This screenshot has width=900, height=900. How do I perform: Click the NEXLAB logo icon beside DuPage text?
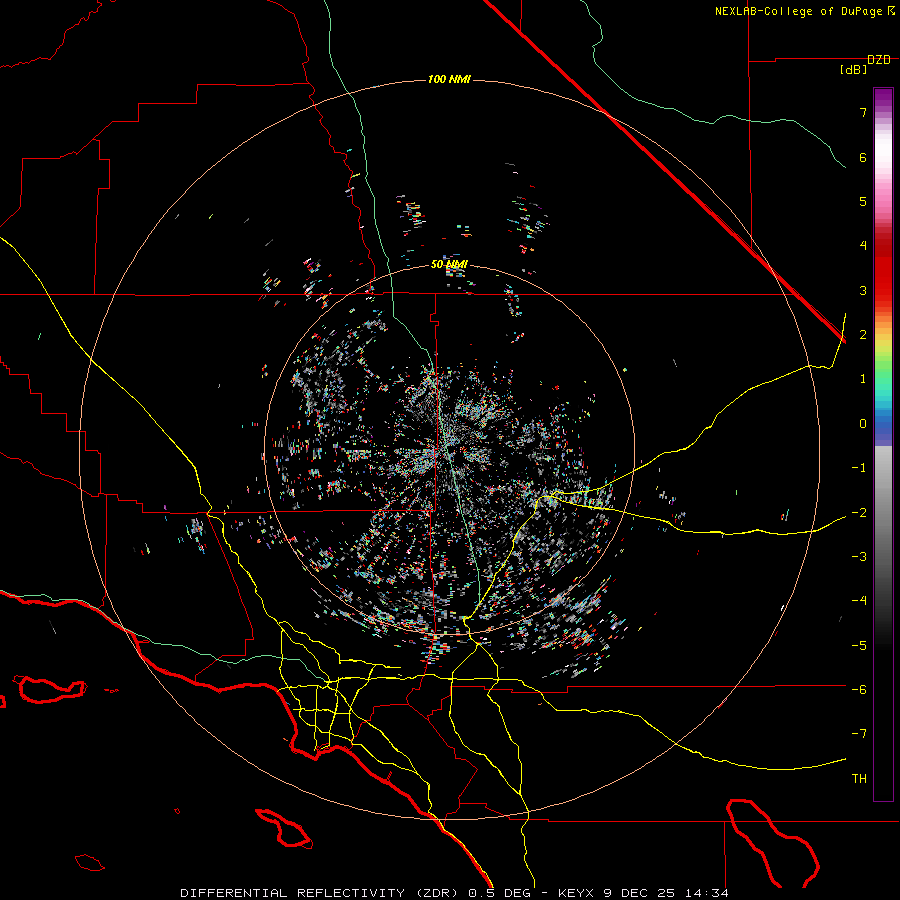[x=891, y=11]
